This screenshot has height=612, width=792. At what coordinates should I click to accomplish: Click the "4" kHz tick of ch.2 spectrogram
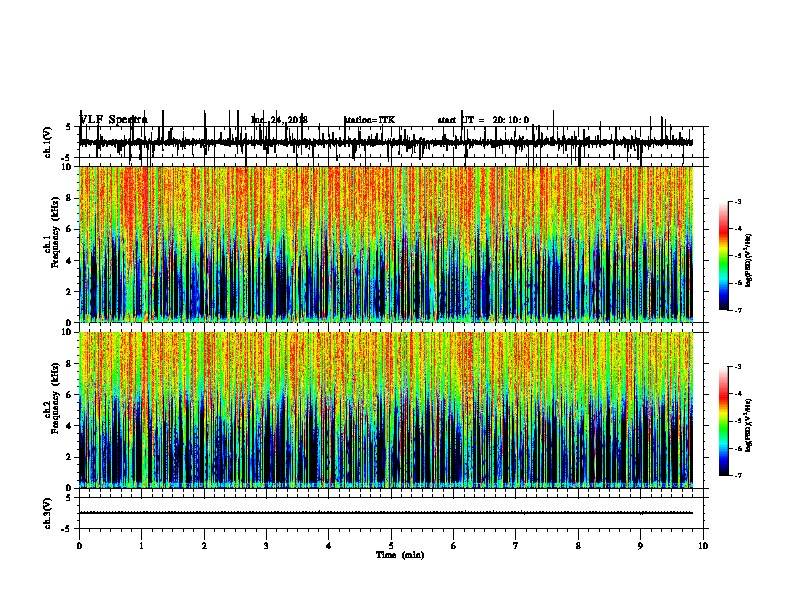(x=70, y=426)
